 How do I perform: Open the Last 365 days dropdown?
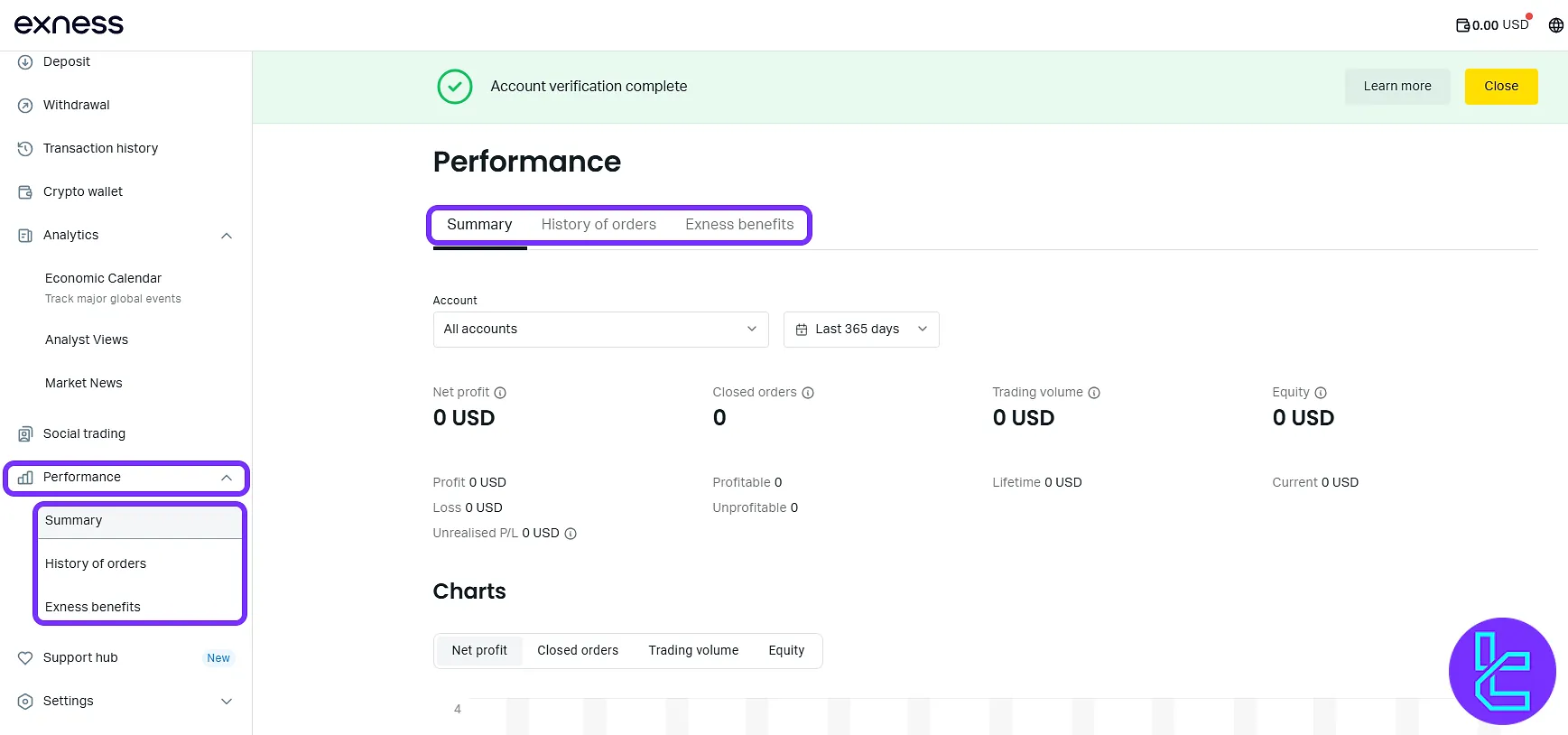pyautogui.click(x=861, y=330)
